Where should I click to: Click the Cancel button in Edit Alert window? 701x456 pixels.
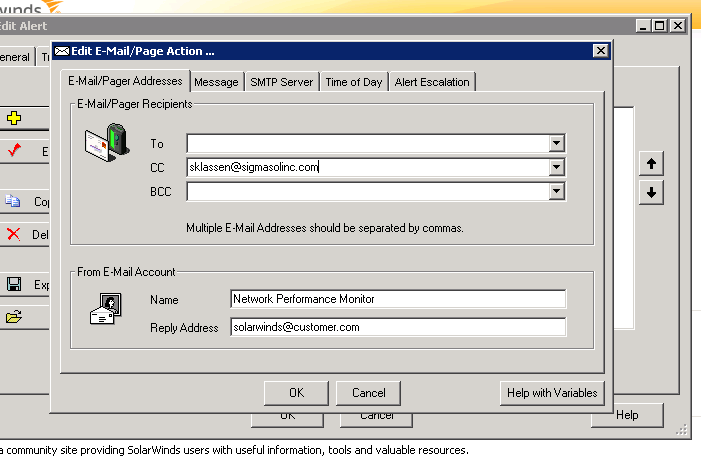[x=376, y=420]
